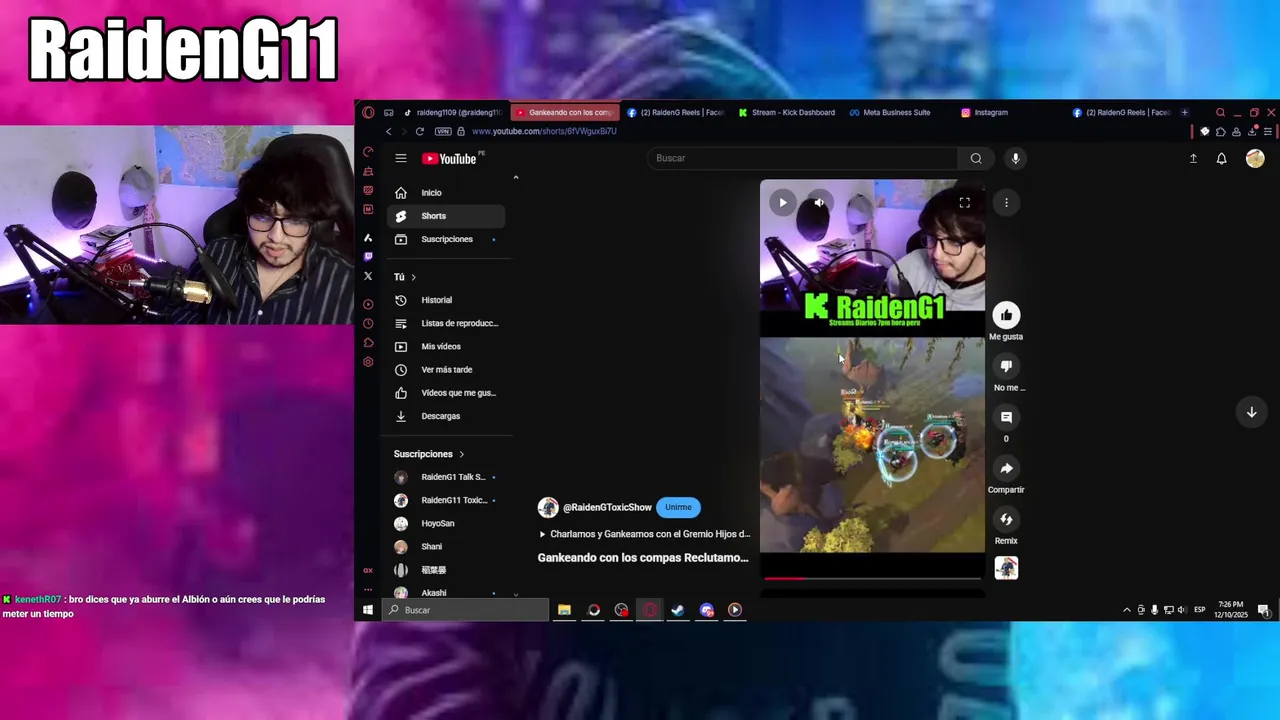Play the Short video

(x=783, y=203)
